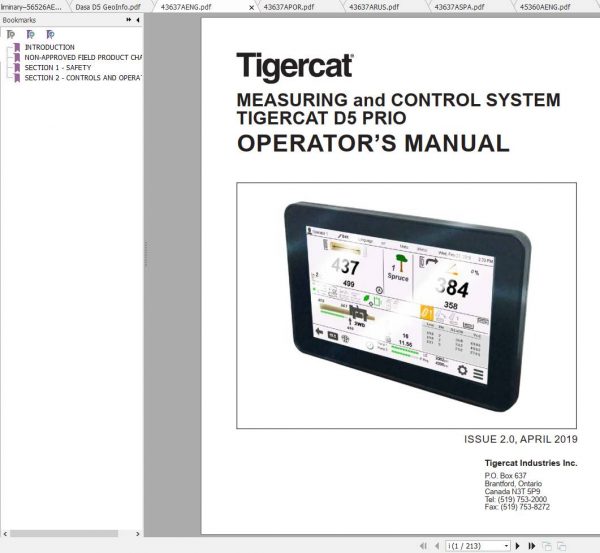Viewport: 600px width, 553px height.
Task: Open the 43637ARUS.pdf tab
Action: [x=374, y=7]
